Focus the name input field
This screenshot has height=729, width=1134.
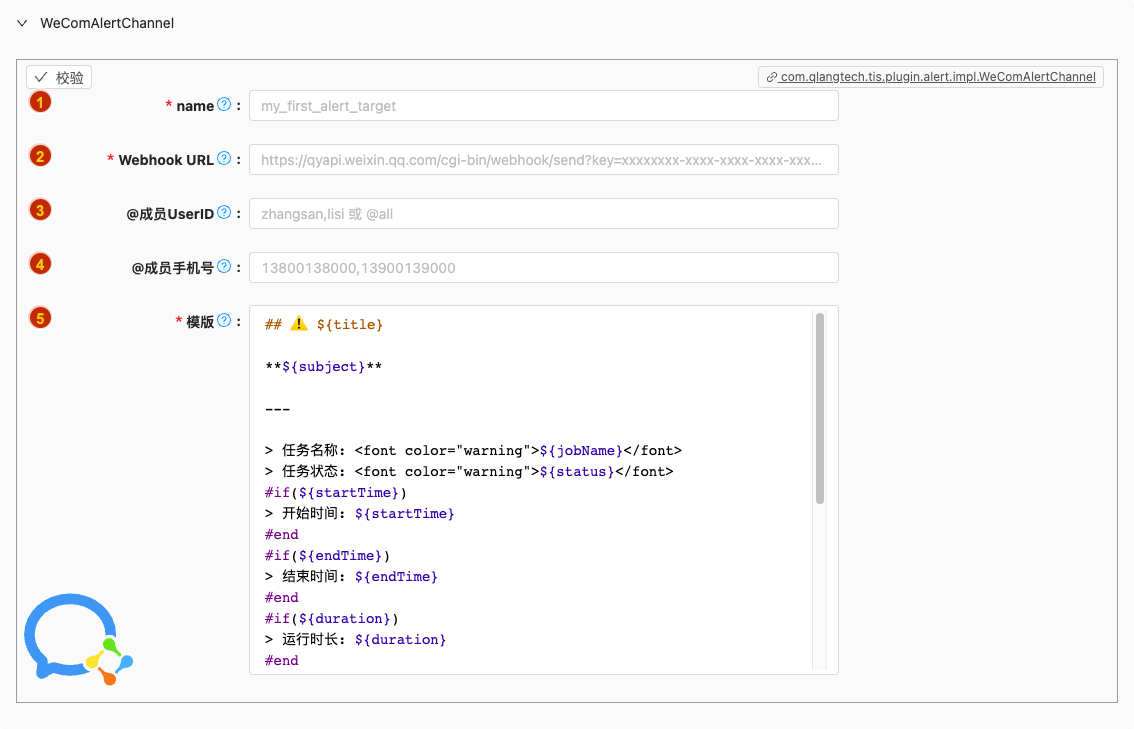click(543, 106)
